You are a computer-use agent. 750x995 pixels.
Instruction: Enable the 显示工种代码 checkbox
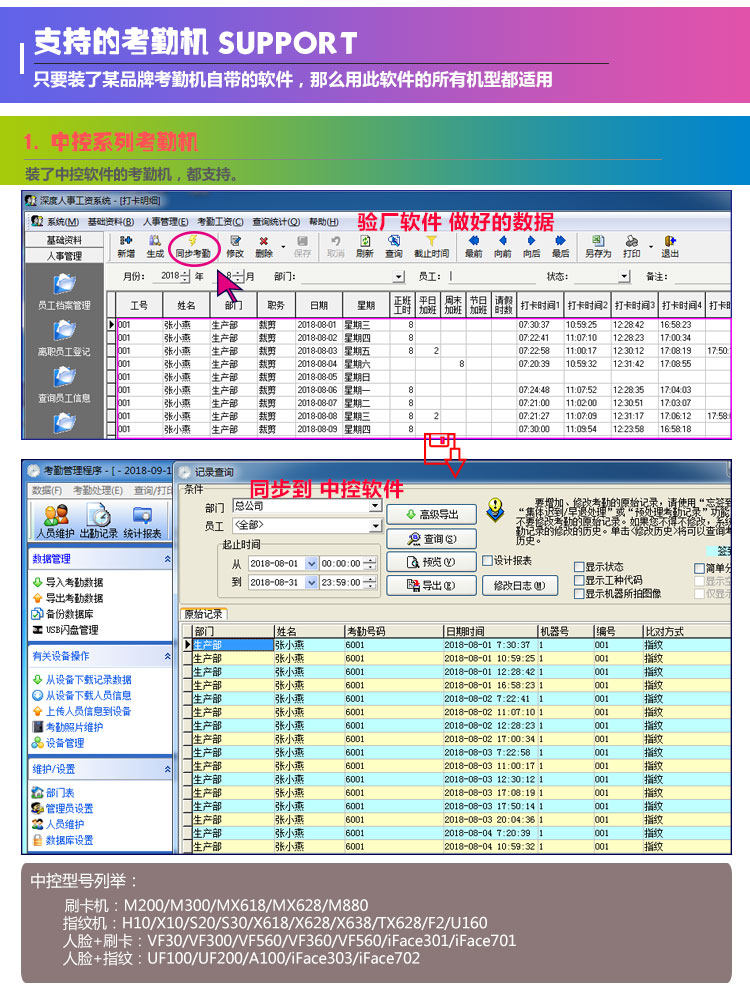(579, 580)
